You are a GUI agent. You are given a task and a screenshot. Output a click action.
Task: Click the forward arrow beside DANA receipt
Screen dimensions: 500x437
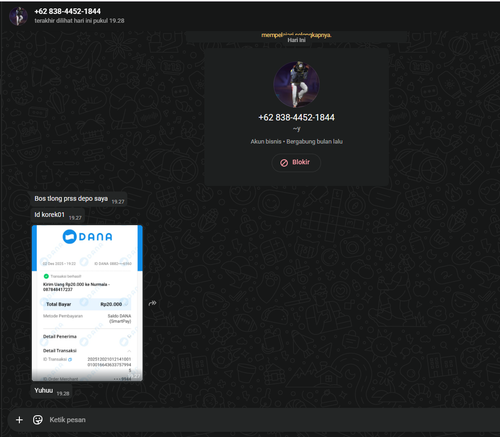pos(152,303)
